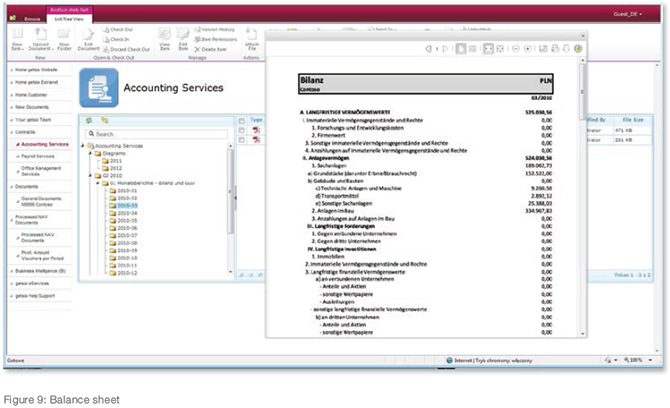Select single page view in viewer toolbar
The width and height of the screenshot is (670, 408).
[461, 49]
